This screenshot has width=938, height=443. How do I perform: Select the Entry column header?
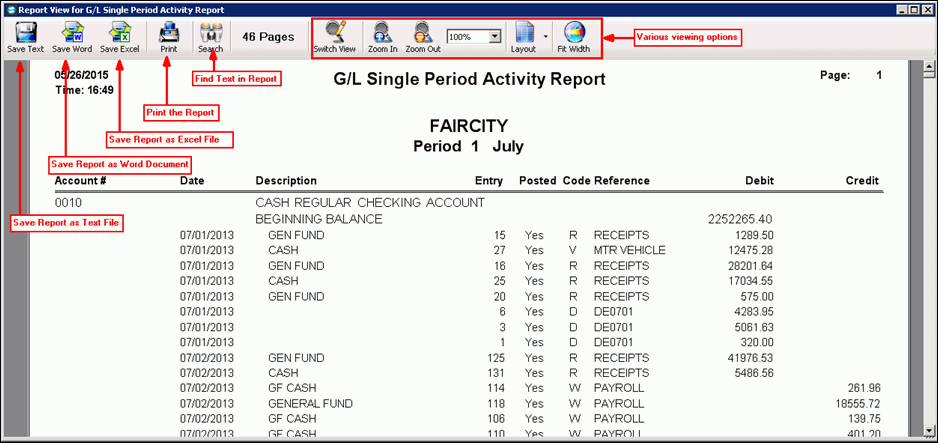(x=489, y=181)
